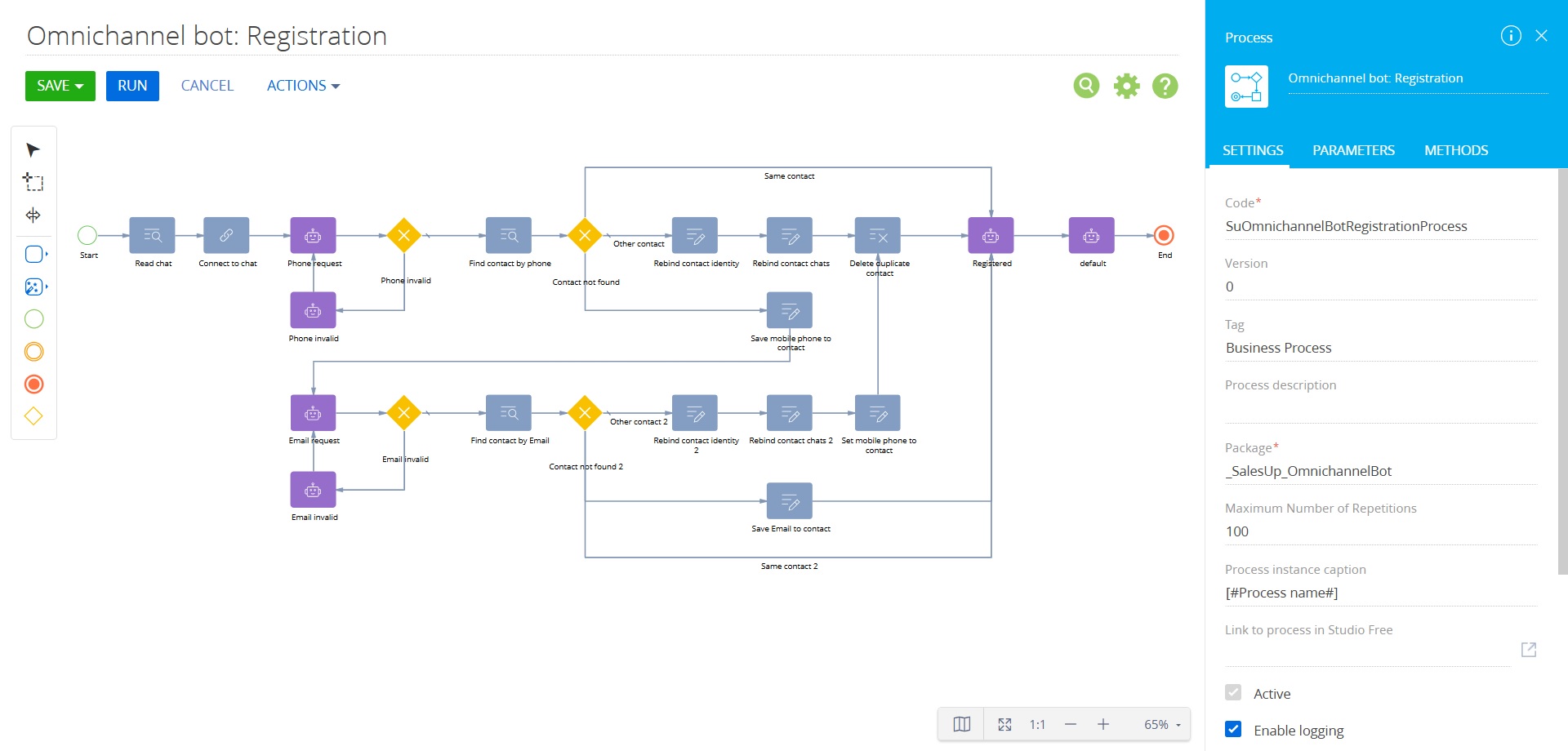1568x751 pixels.
Task: Switch to the SETTINGS tab
Action: [x=1252, y=151]
